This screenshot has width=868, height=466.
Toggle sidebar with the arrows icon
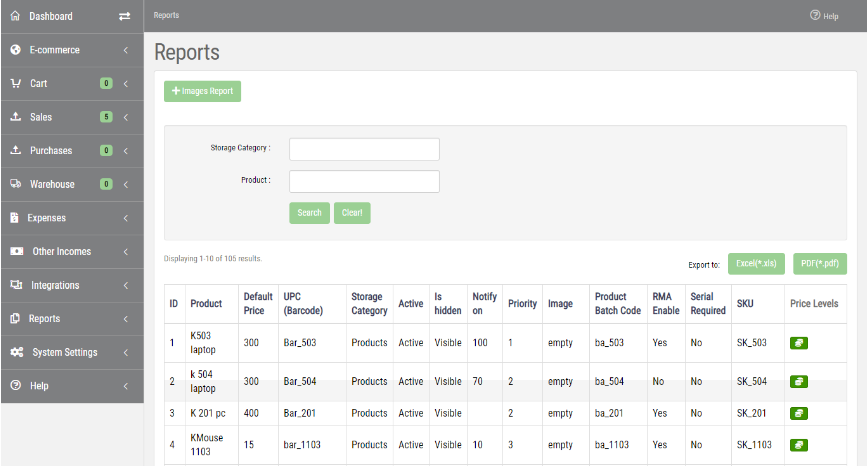tap(124, 16)
